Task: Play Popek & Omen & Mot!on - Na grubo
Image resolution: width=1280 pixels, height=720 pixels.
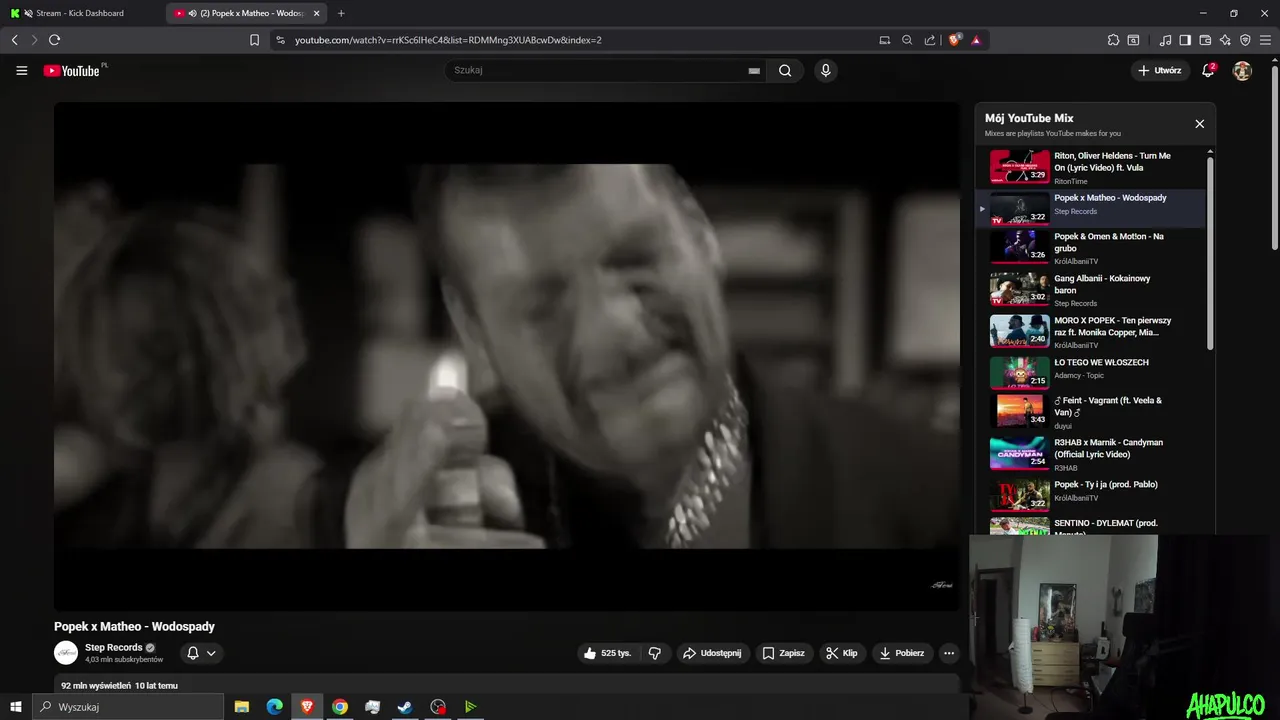Action: click(x=1090, y=248)
